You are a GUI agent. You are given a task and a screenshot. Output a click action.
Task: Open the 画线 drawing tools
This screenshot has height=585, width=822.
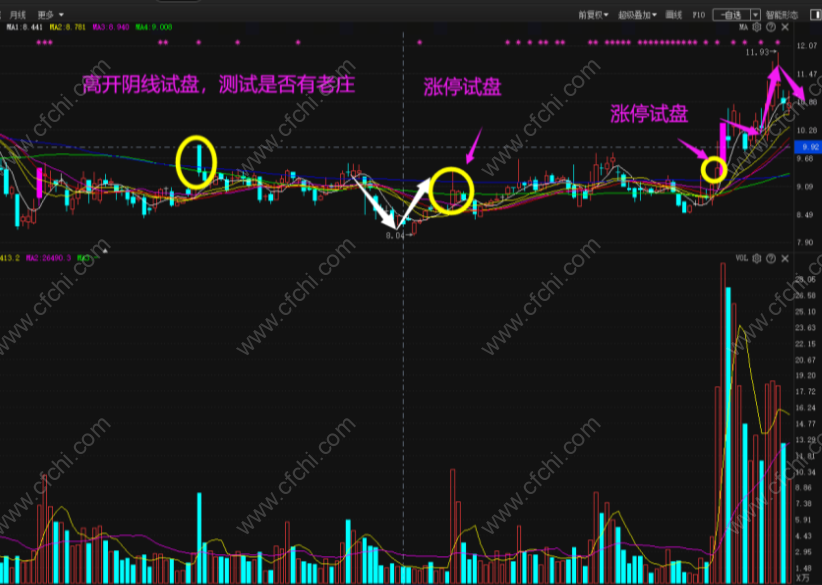click(674, 15)
